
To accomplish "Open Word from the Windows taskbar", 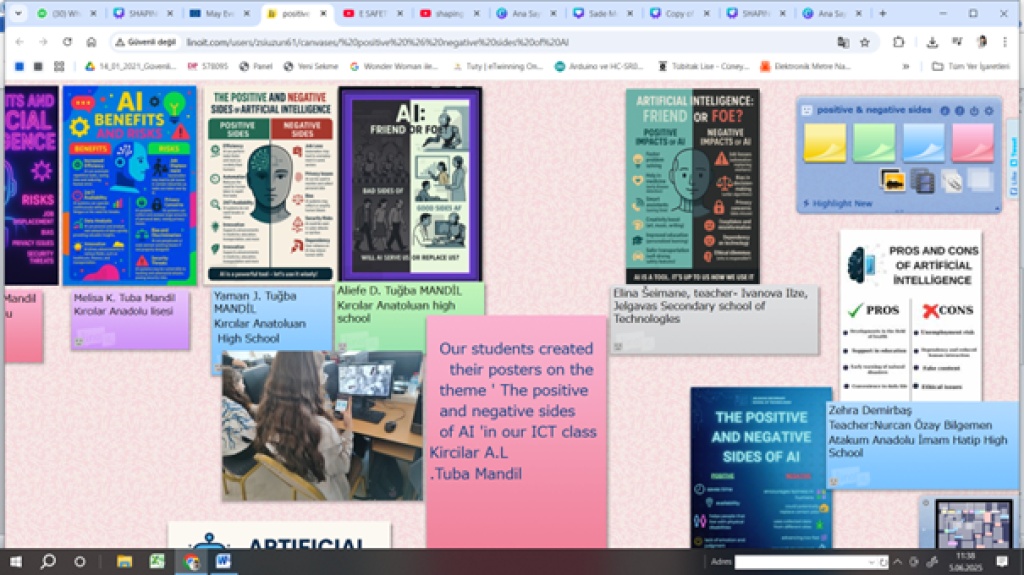I will (x=222, y=561).
